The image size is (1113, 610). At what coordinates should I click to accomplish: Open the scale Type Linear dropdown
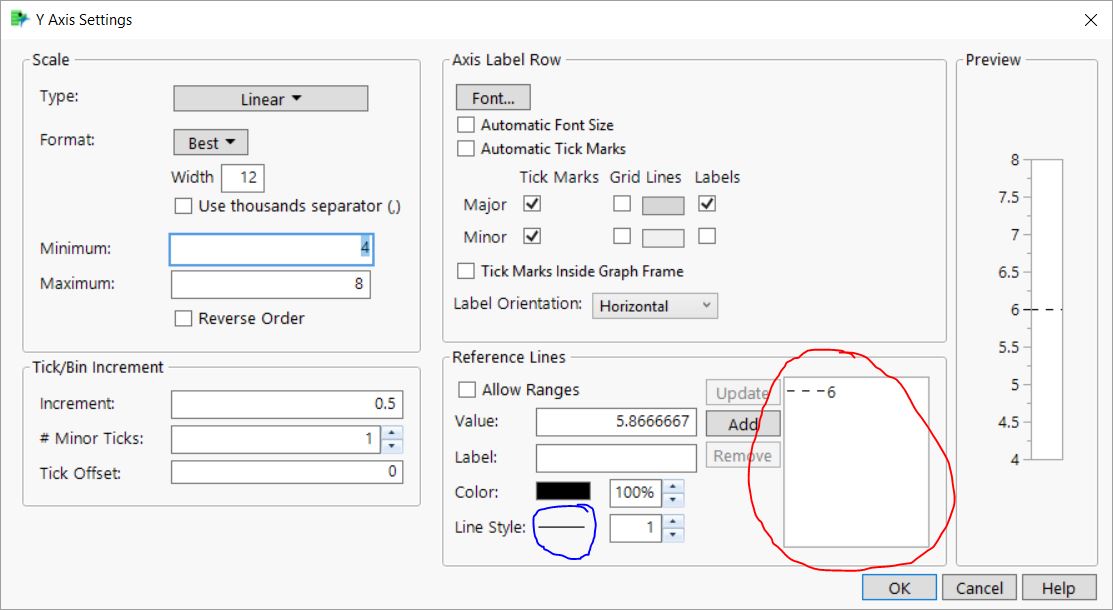point(270,99)
